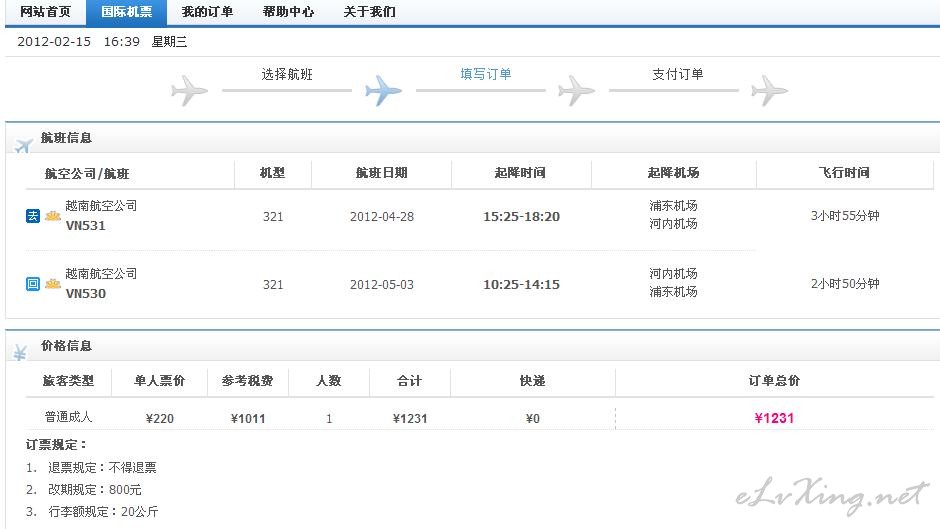
Task: Select the 支付订单 step label
Action: (x=677, y=74)
